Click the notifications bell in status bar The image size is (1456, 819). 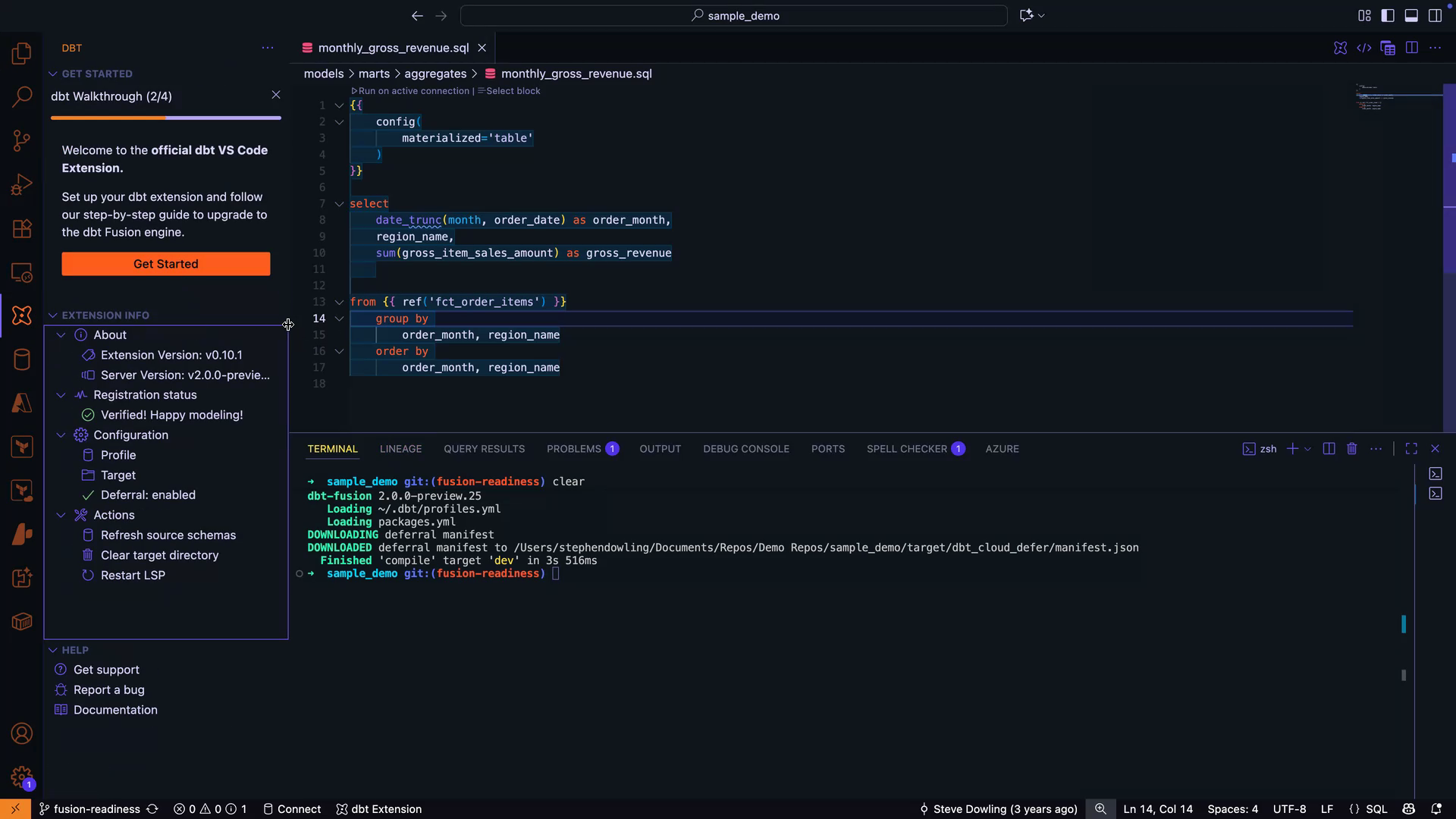(x=1436, y=809)
